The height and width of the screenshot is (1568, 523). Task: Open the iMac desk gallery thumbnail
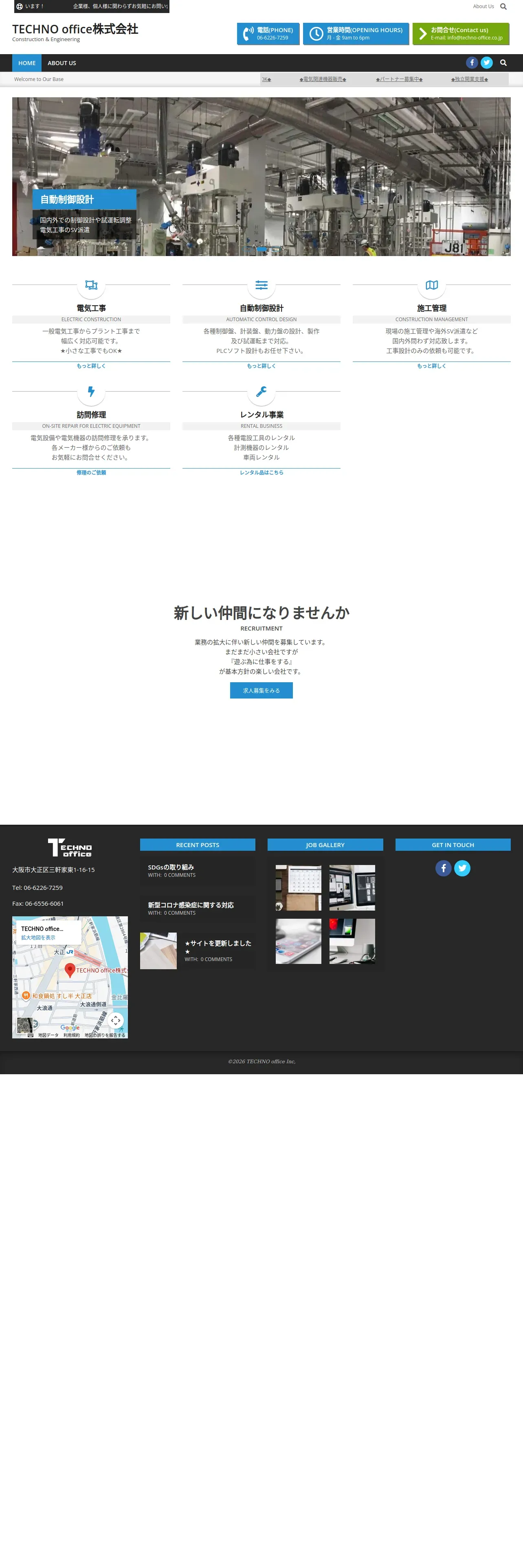[x=352, y=941]
